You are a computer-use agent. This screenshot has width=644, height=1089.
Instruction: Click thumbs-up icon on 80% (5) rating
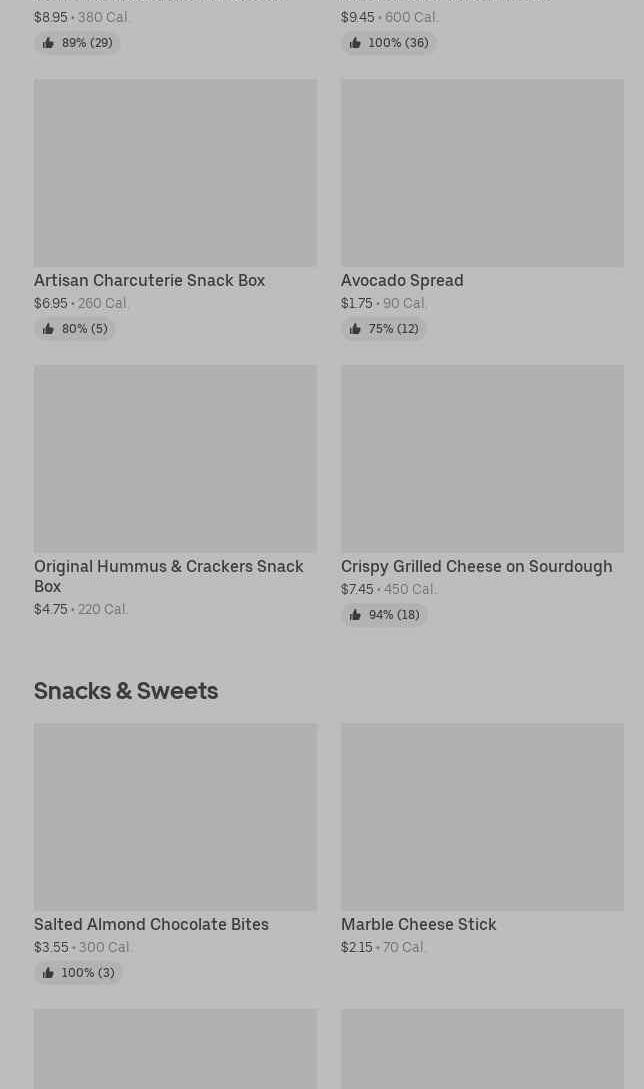coord(48,329)
